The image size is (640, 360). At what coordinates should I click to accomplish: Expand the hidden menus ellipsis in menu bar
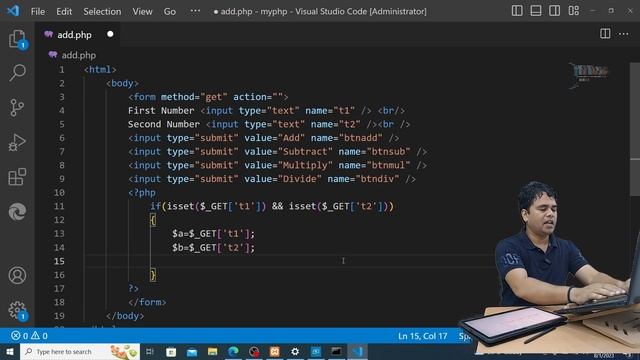(x=196, y=11)
